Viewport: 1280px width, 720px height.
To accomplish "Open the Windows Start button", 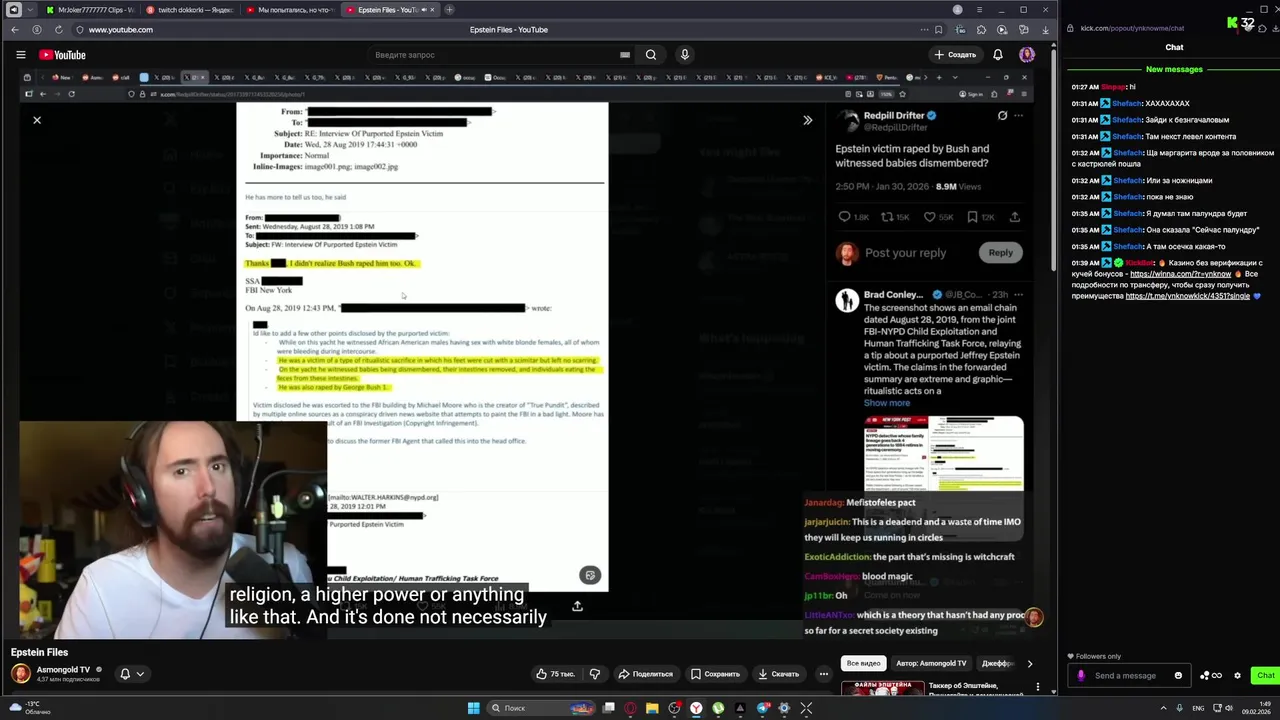I will 473,708.
